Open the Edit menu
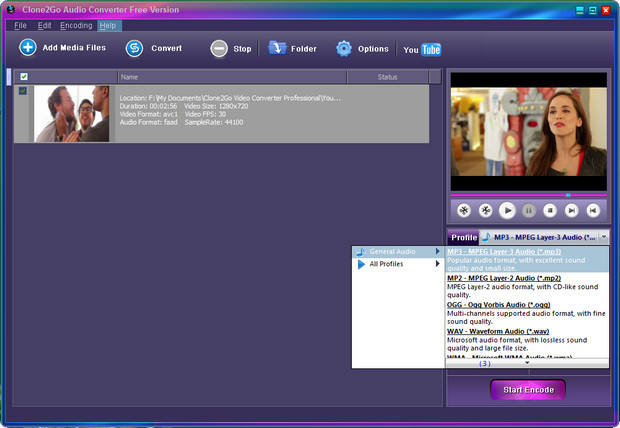This screenshot has width=620, height=428. click(x=44, y=26)
